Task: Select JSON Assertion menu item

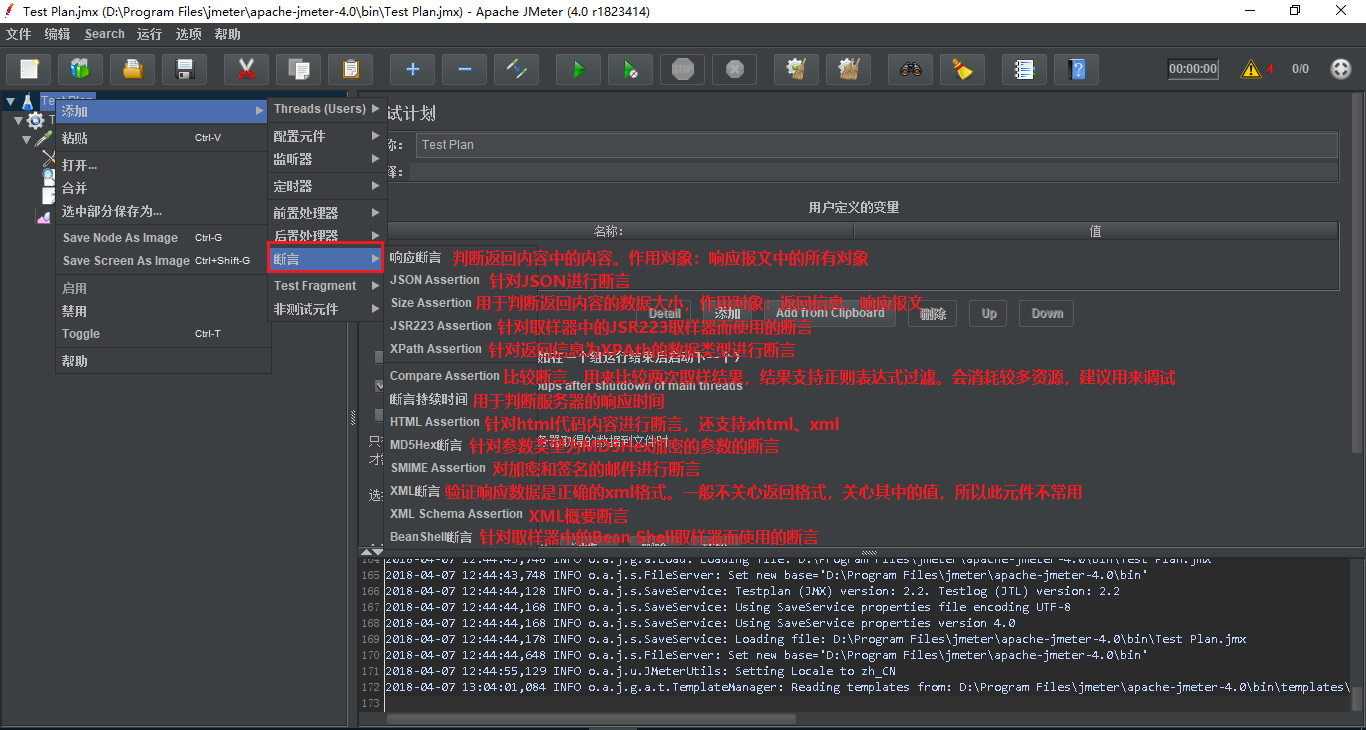Action: tap(434, 280)
